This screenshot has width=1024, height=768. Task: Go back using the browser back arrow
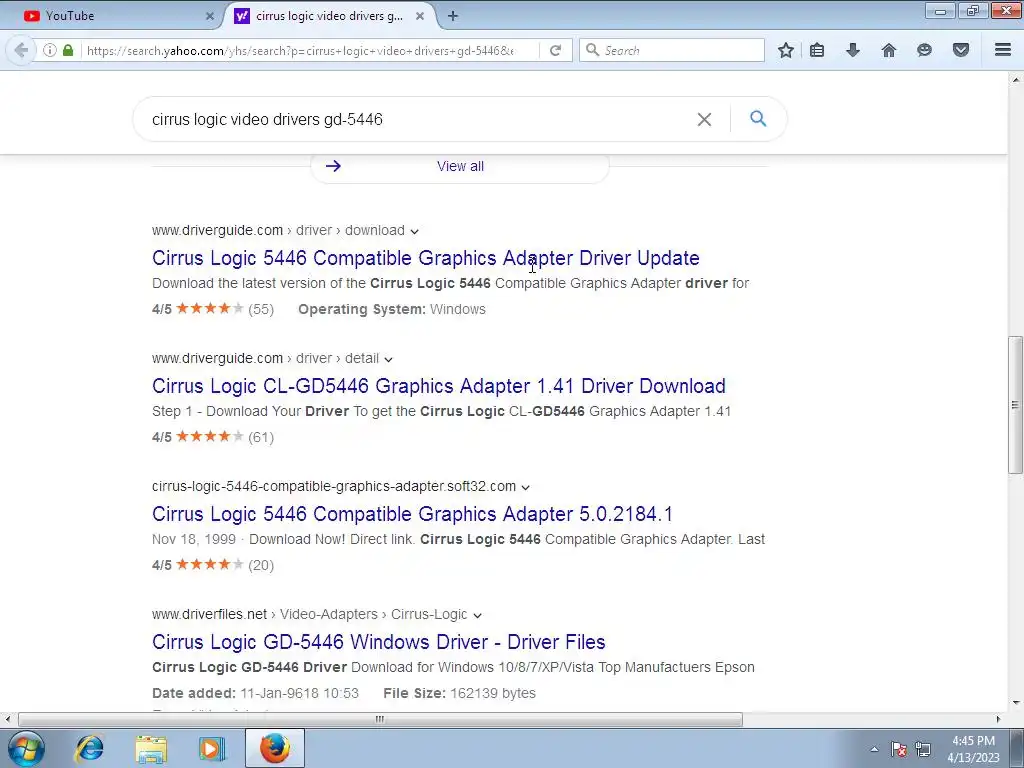click(x=21, y=50)
